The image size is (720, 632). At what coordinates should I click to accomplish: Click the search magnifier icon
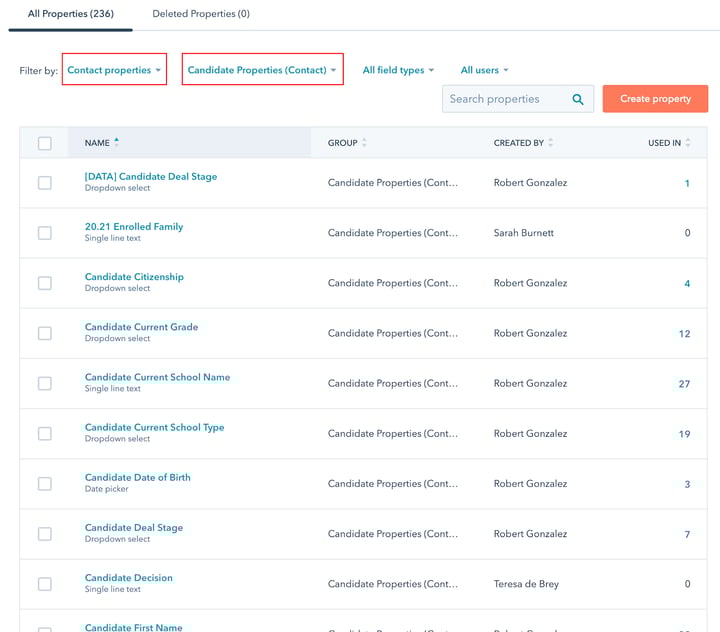(578, 99)
